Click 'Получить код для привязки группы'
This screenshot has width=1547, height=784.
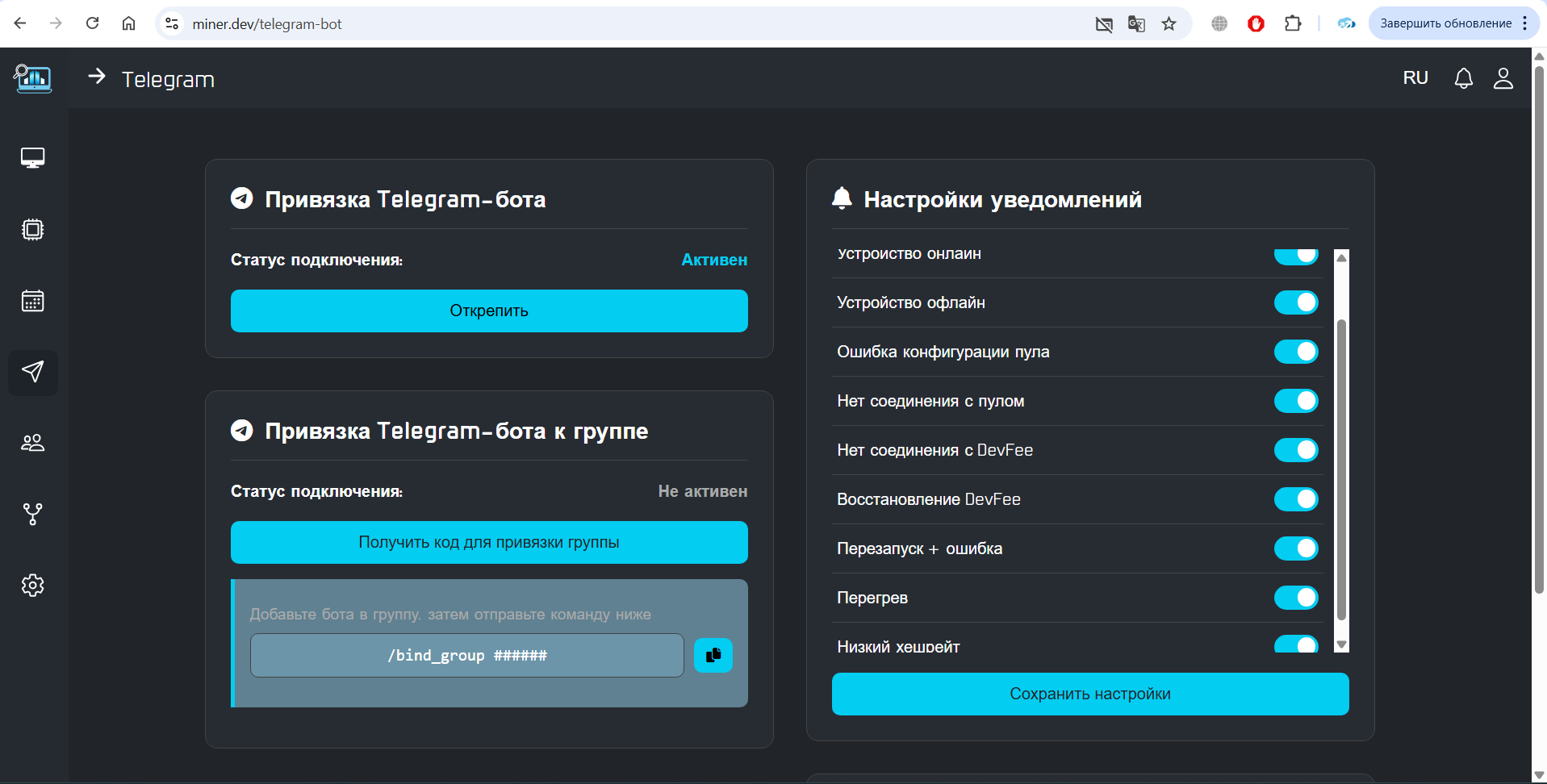(488, 542)
